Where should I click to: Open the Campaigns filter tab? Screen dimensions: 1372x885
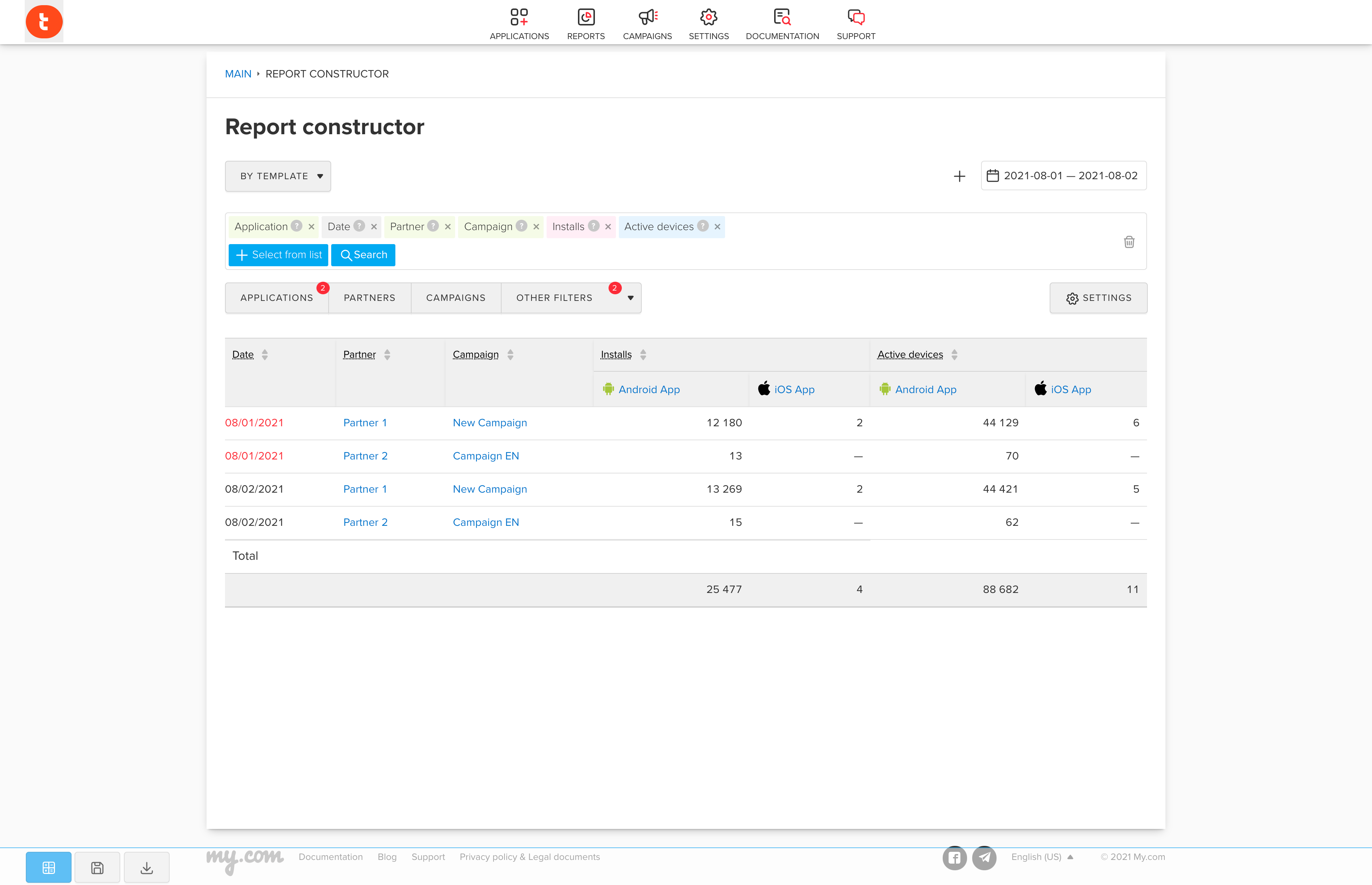coord(456,298)
